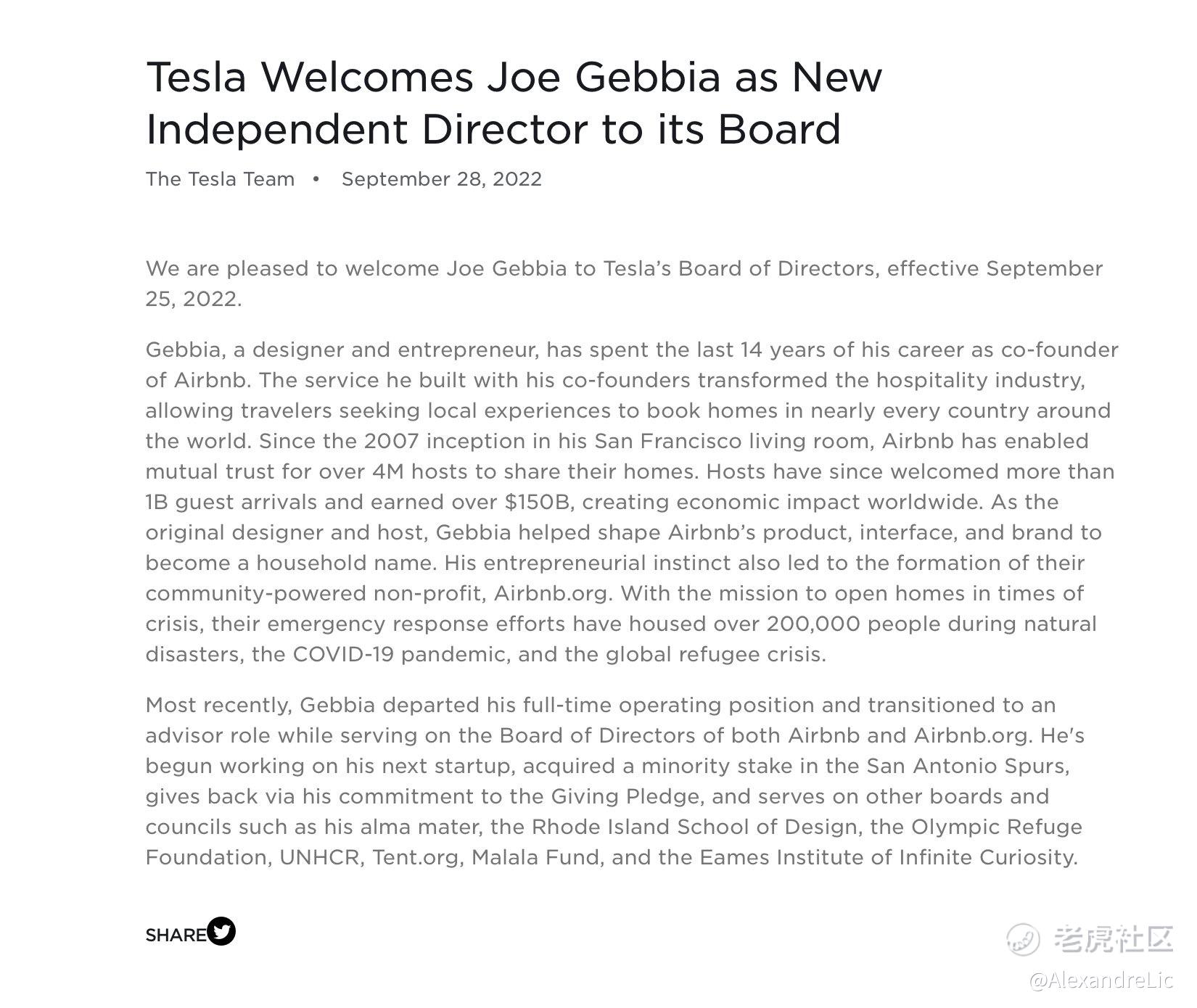Share the article via the Twitter icon

(x=221, y=931)
